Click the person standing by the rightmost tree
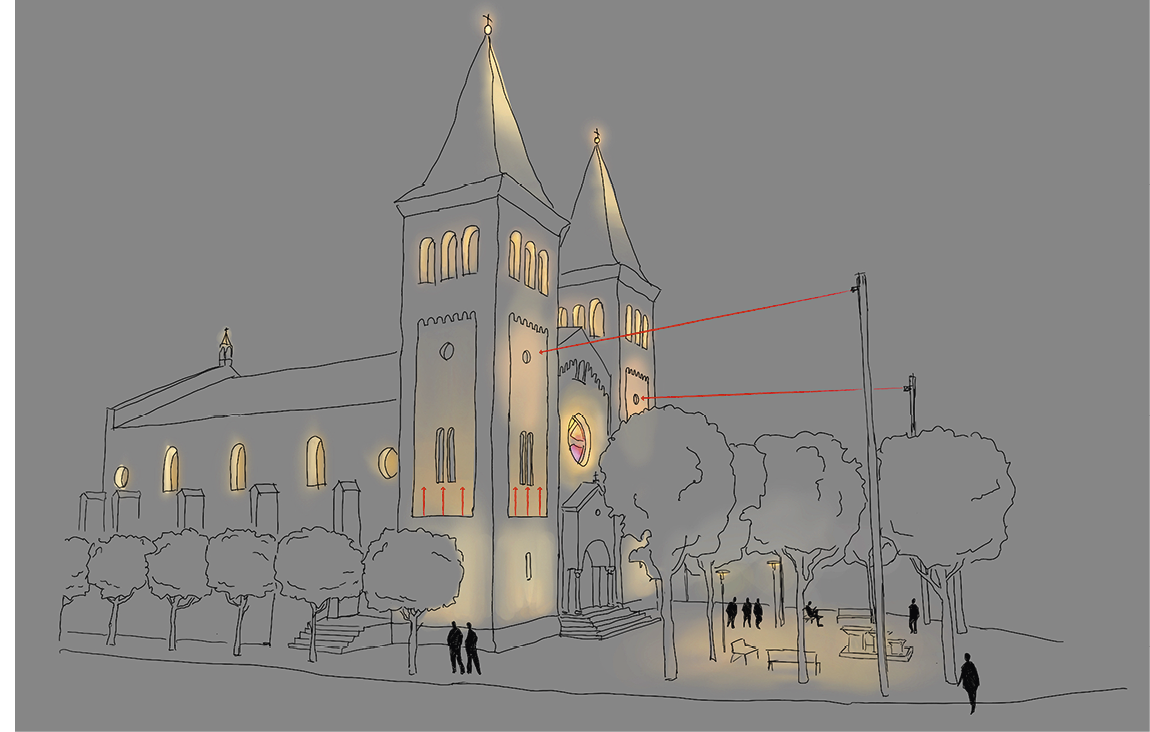This screenshot has height=732, width=1150. tap(913, 615)
